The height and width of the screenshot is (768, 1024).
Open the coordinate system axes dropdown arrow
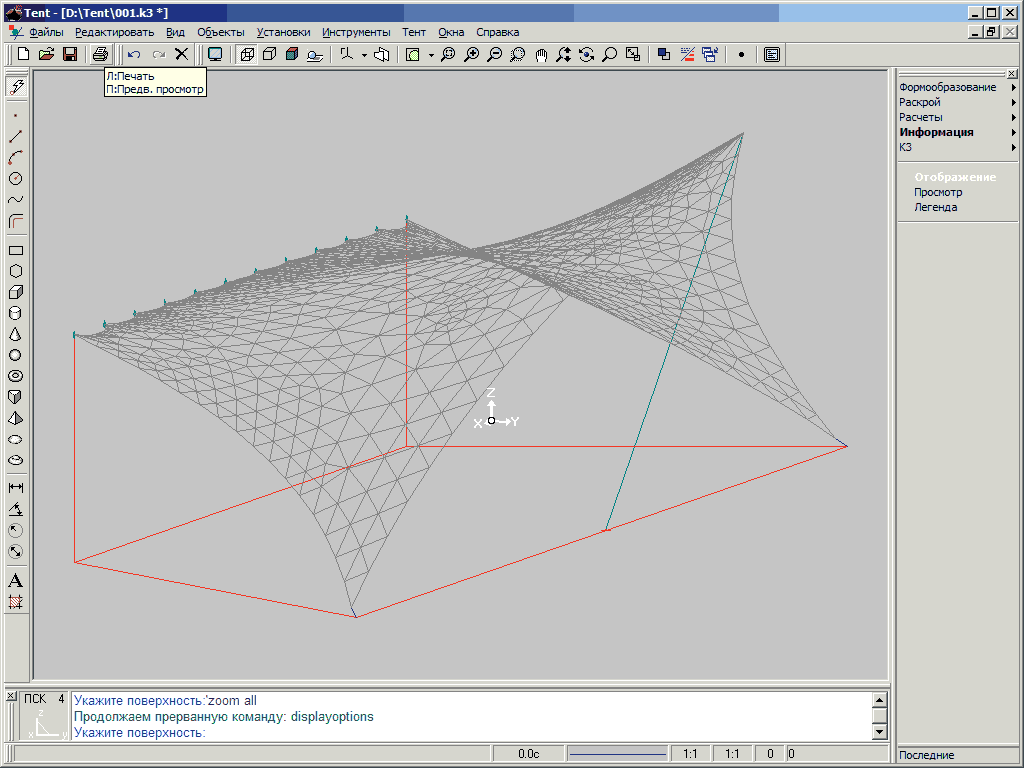[364, 55]
